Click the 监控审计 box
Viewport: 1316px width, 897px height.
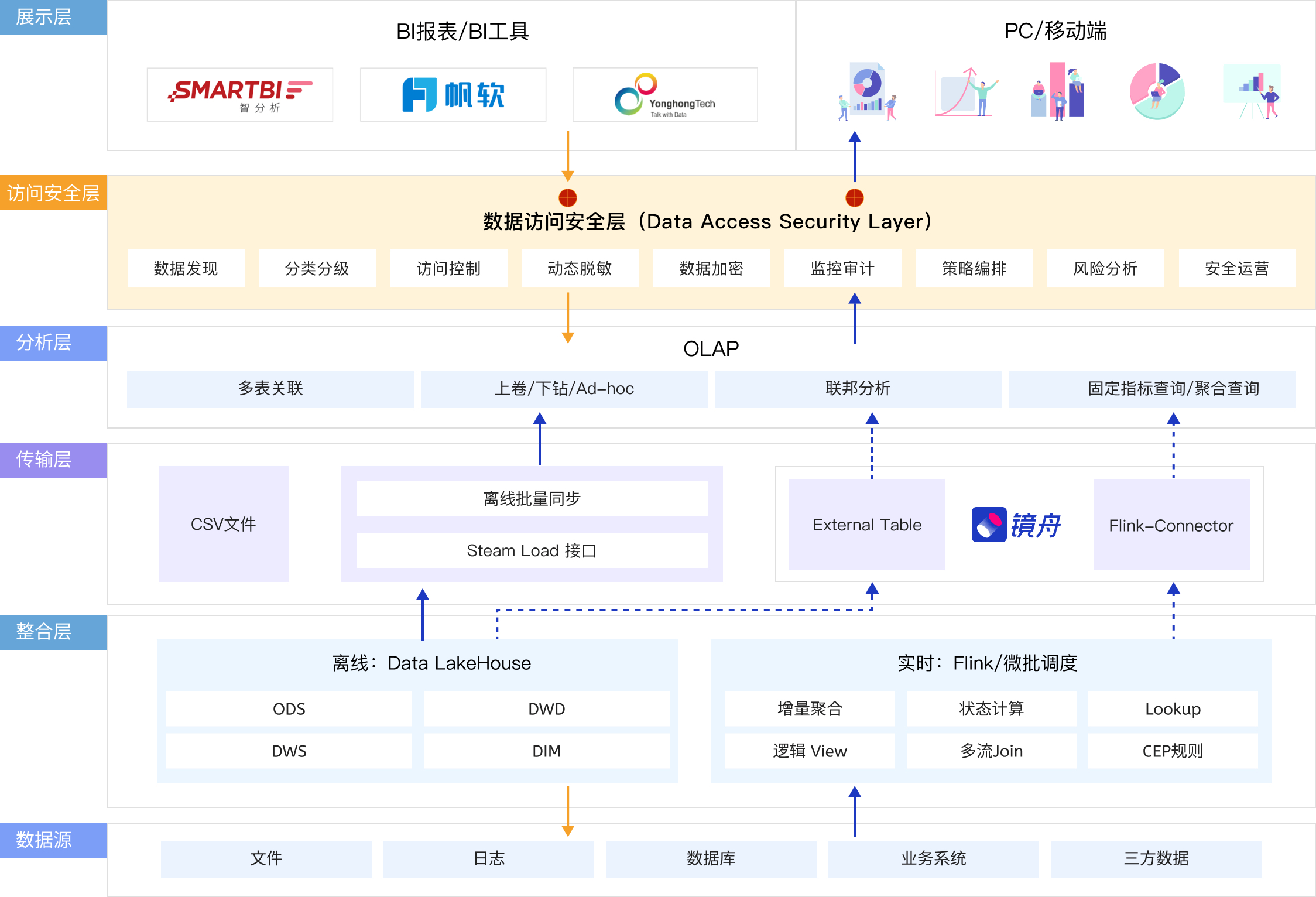[x=842, y=268]
